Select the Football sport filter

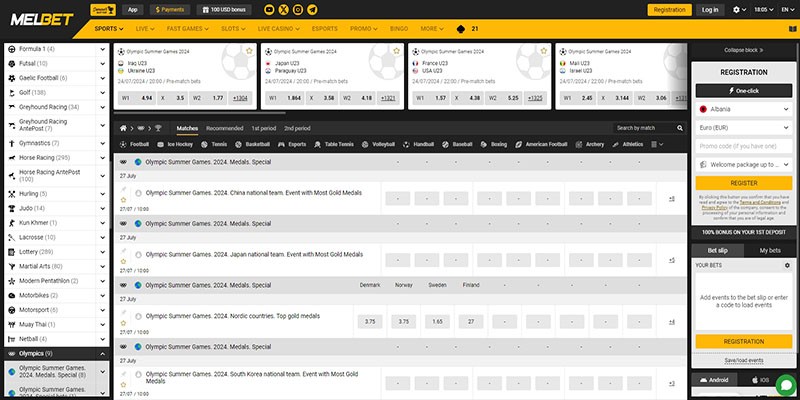134,144
